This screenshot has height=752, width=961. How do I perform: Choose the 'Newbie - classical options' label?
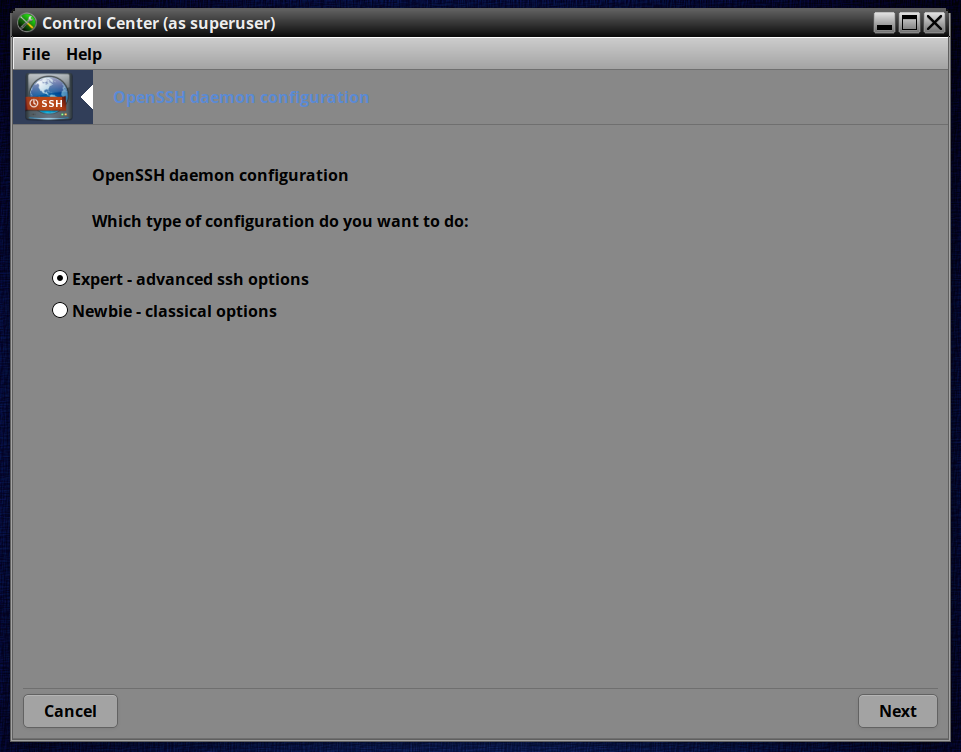tap(175, 311)
